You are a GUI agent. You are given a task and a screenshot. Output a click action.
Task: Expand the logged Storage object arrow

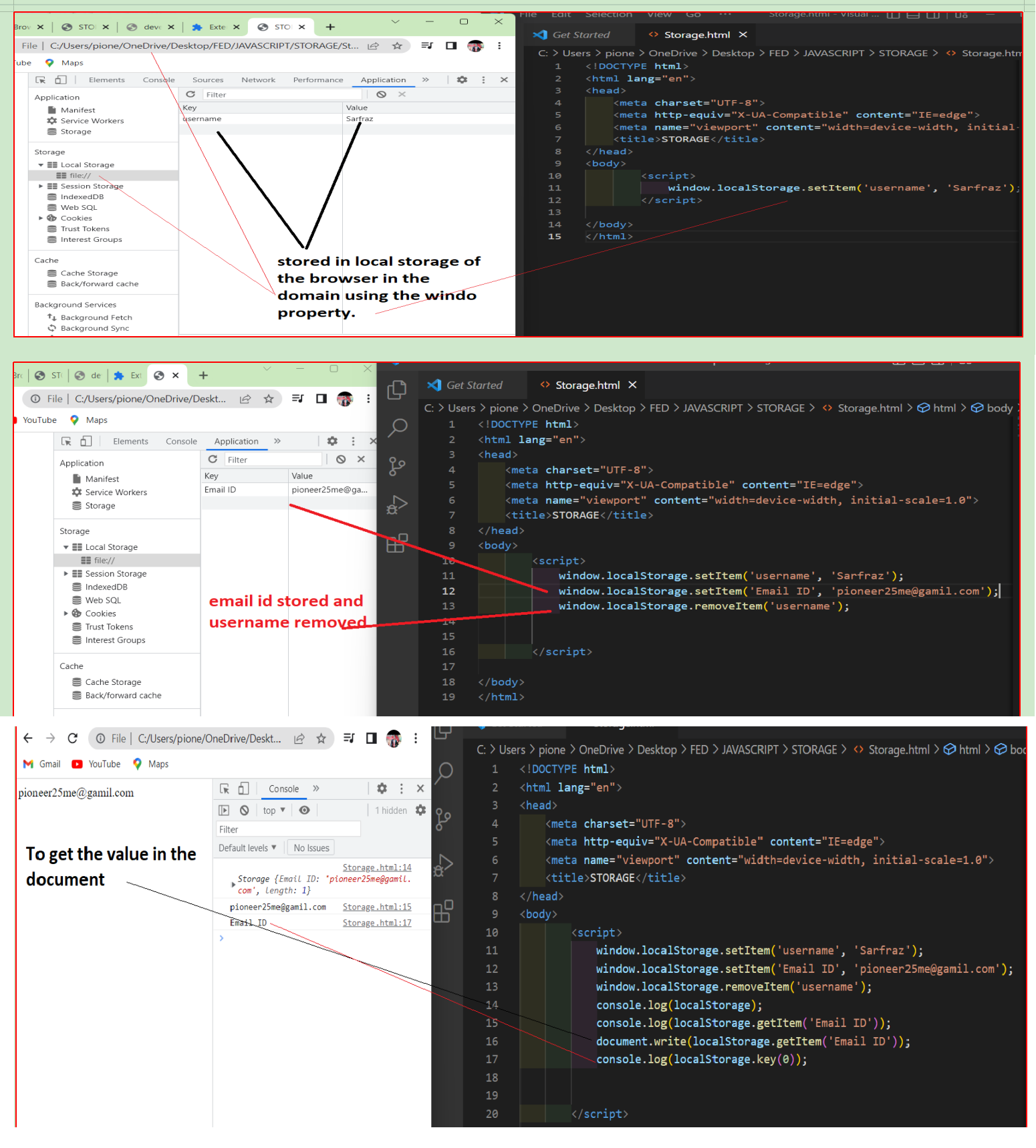pos(233,885)
